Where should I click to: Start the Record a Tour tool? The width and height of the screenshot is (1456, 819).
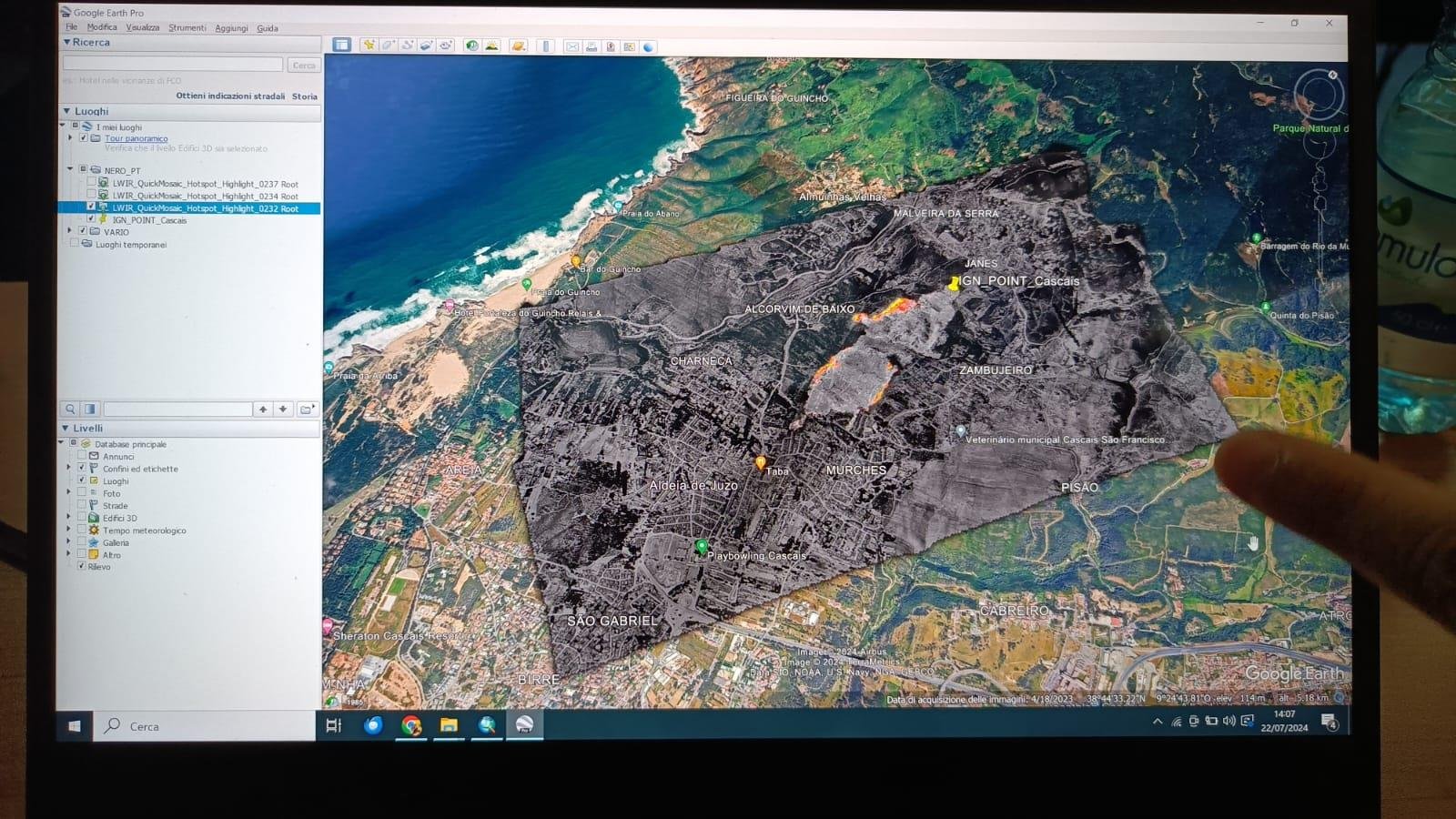pyautogui.click(x=445, y=45)
